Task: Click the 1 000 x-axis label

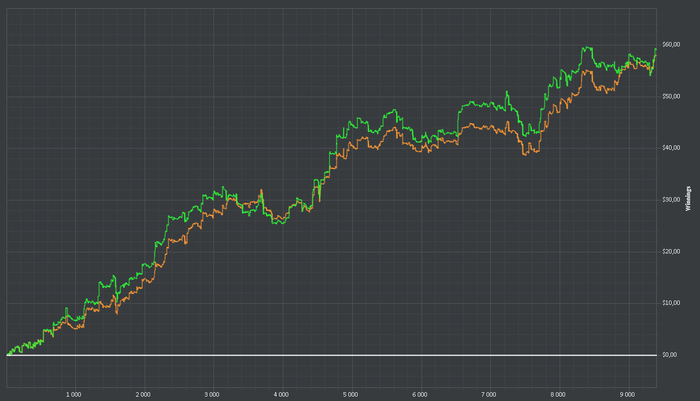Action: click(x=74, y=394)
